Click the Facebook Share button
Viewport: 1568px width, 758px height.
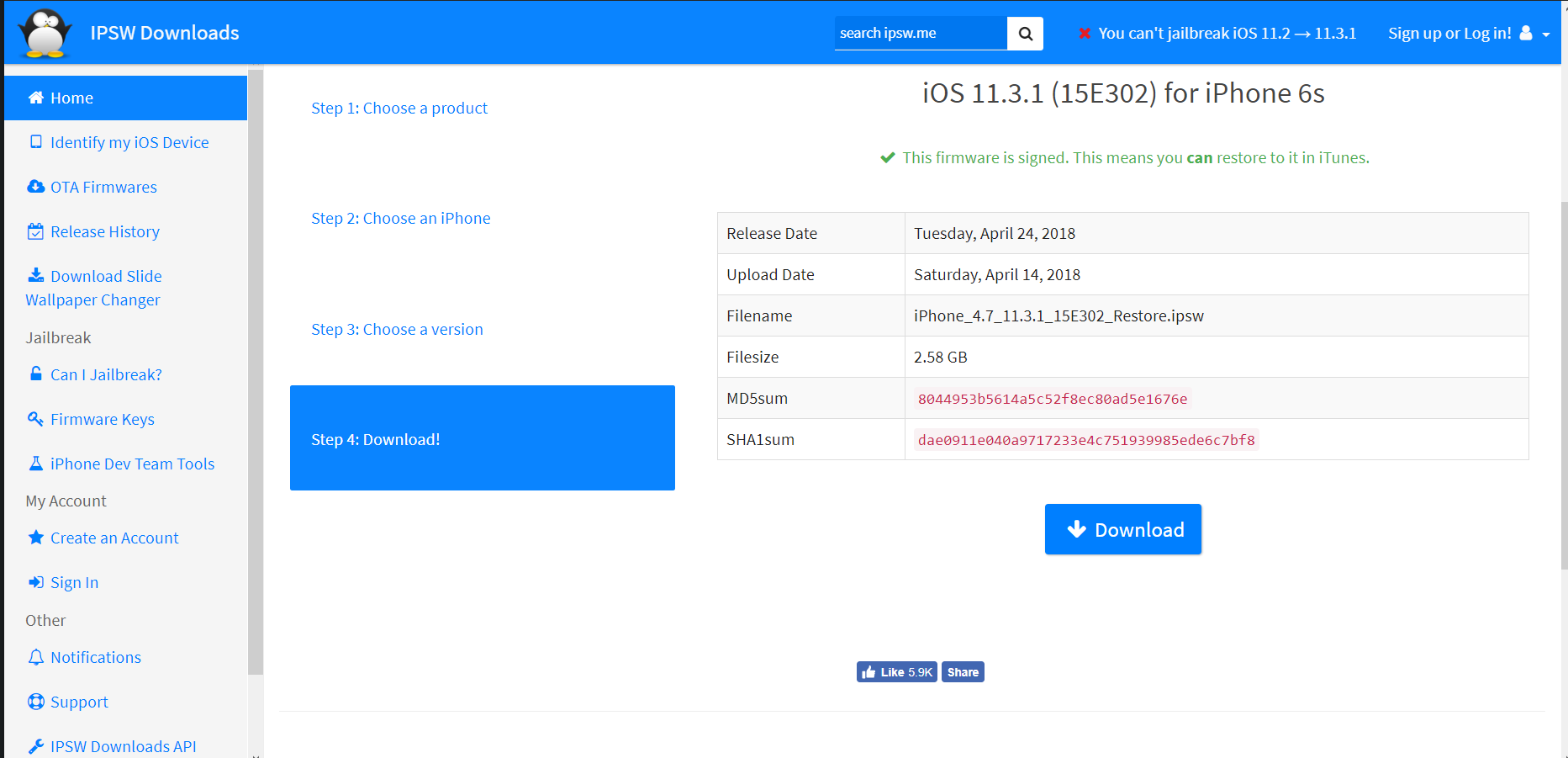(963, 672)
